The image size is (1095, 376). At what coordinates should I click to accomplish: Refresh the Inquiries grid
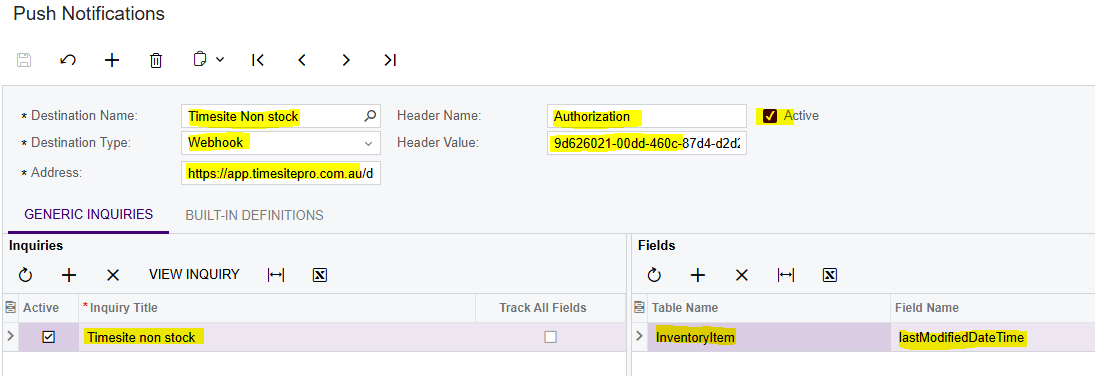click(x=25, y=275)
